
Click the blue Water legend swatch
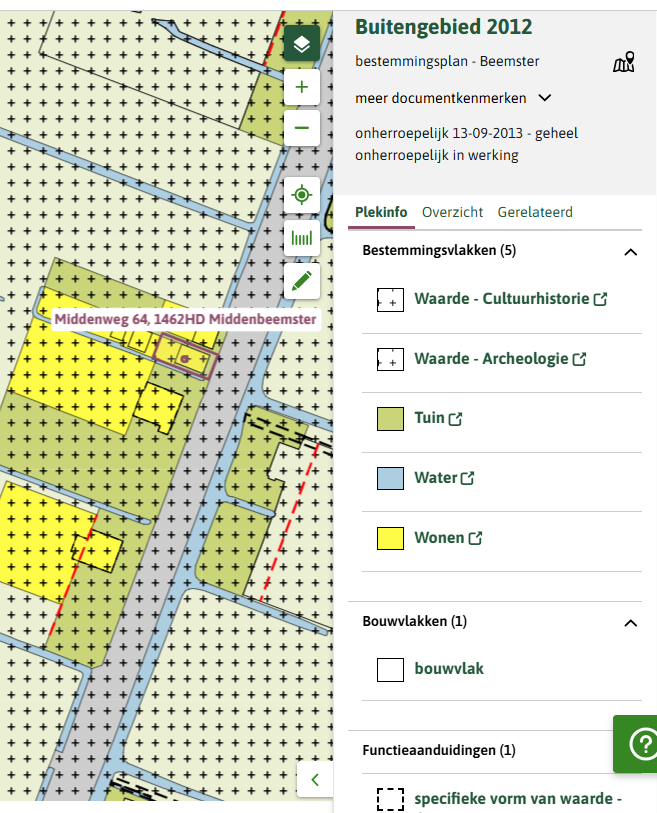(390, 478)
